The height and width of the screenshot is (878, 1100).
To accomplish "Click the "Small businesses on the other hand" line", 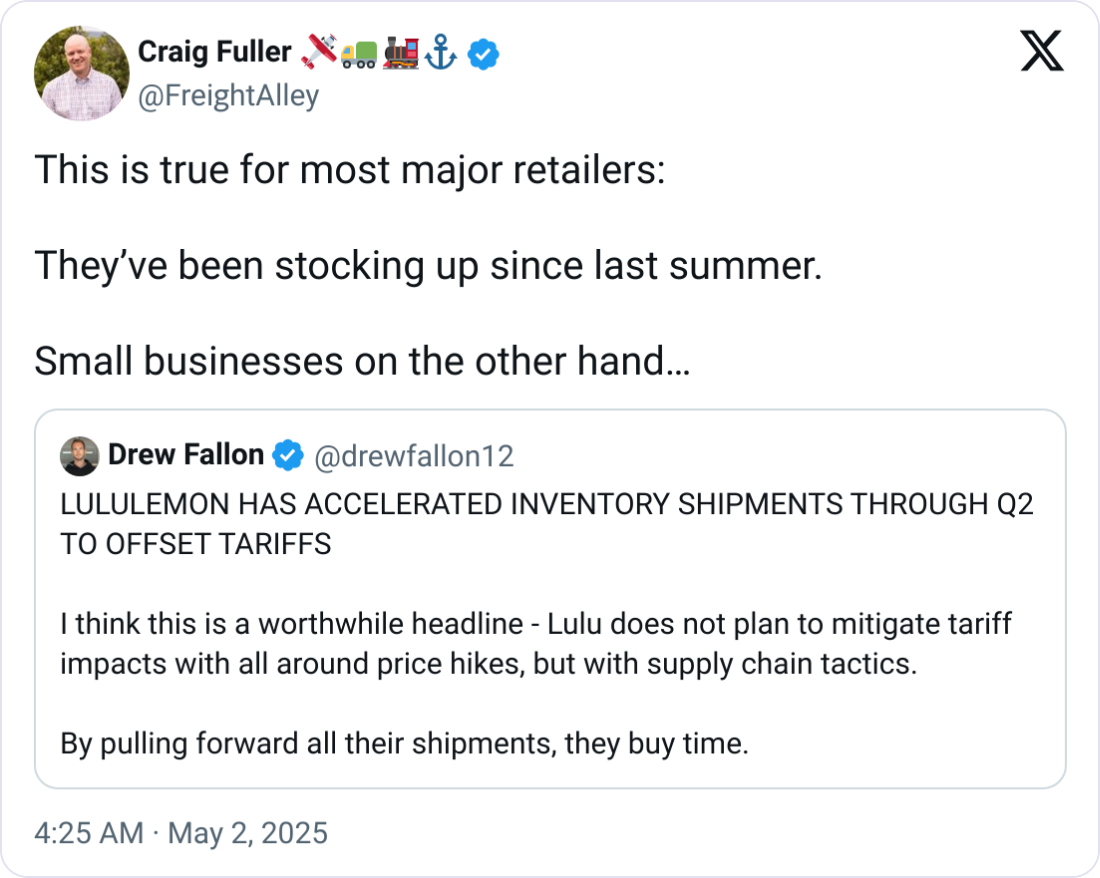I will tap(361, 362).
